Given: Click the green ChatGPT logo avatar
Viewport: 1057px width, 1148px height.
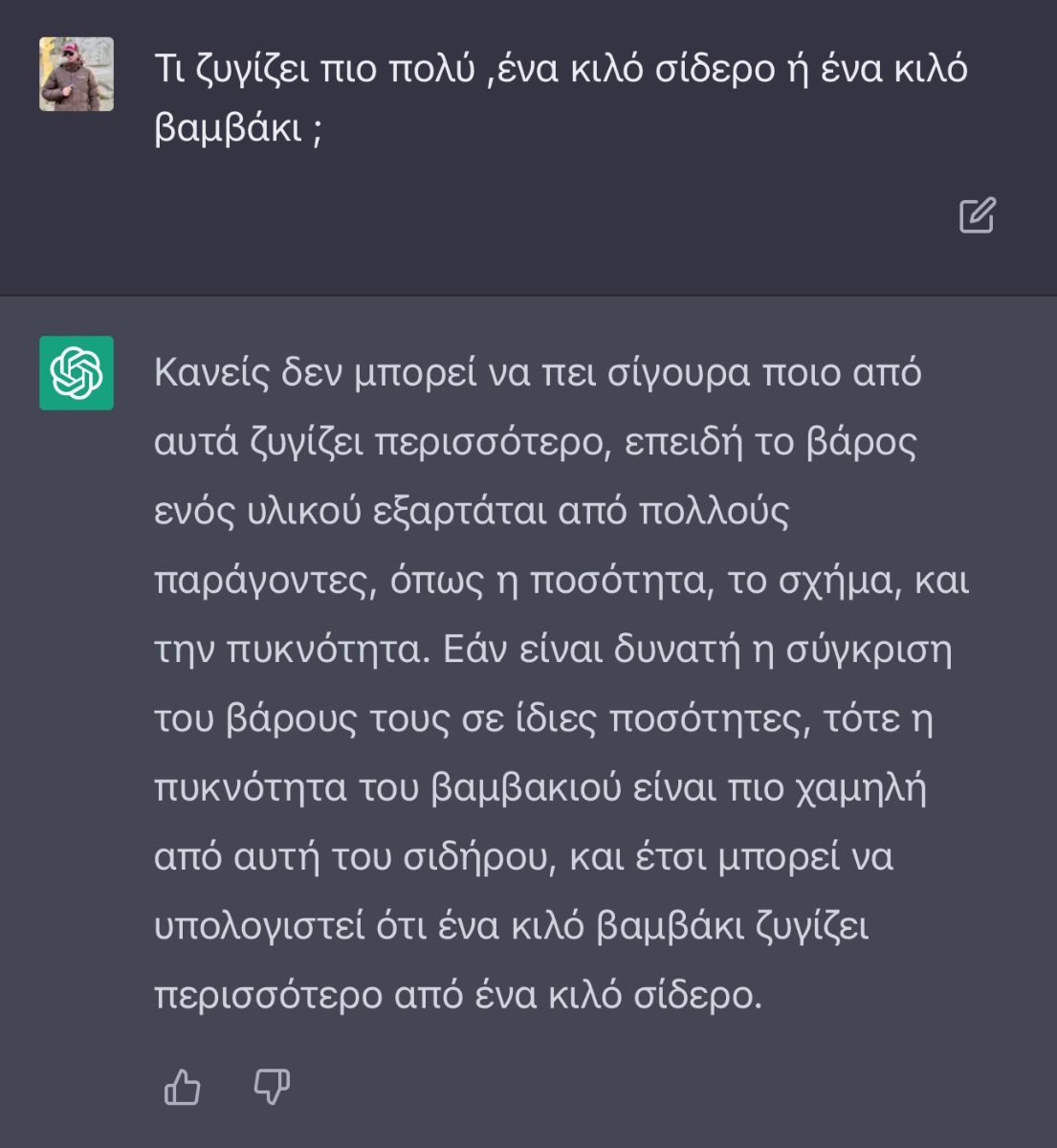Looking at the screenshot, I should coord(77,373).
